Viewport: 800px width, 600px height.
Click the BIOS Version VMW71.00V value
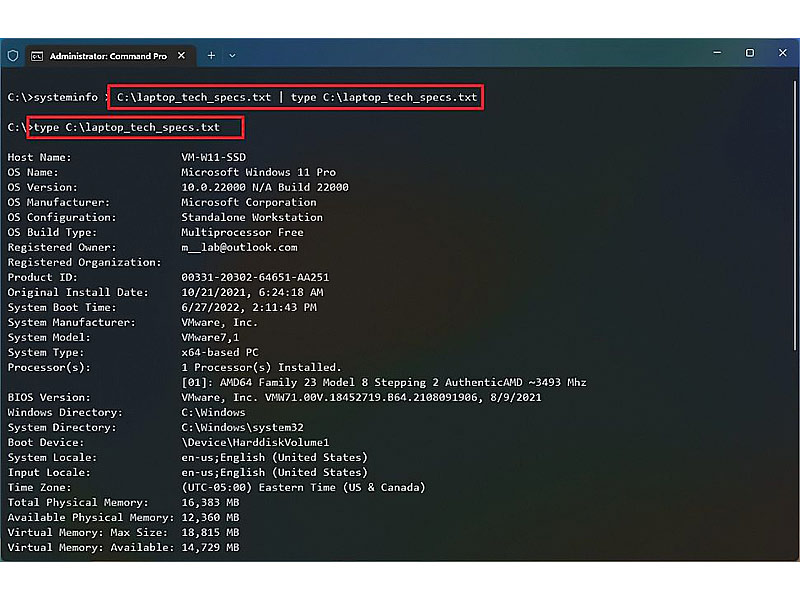coord(361,397)
